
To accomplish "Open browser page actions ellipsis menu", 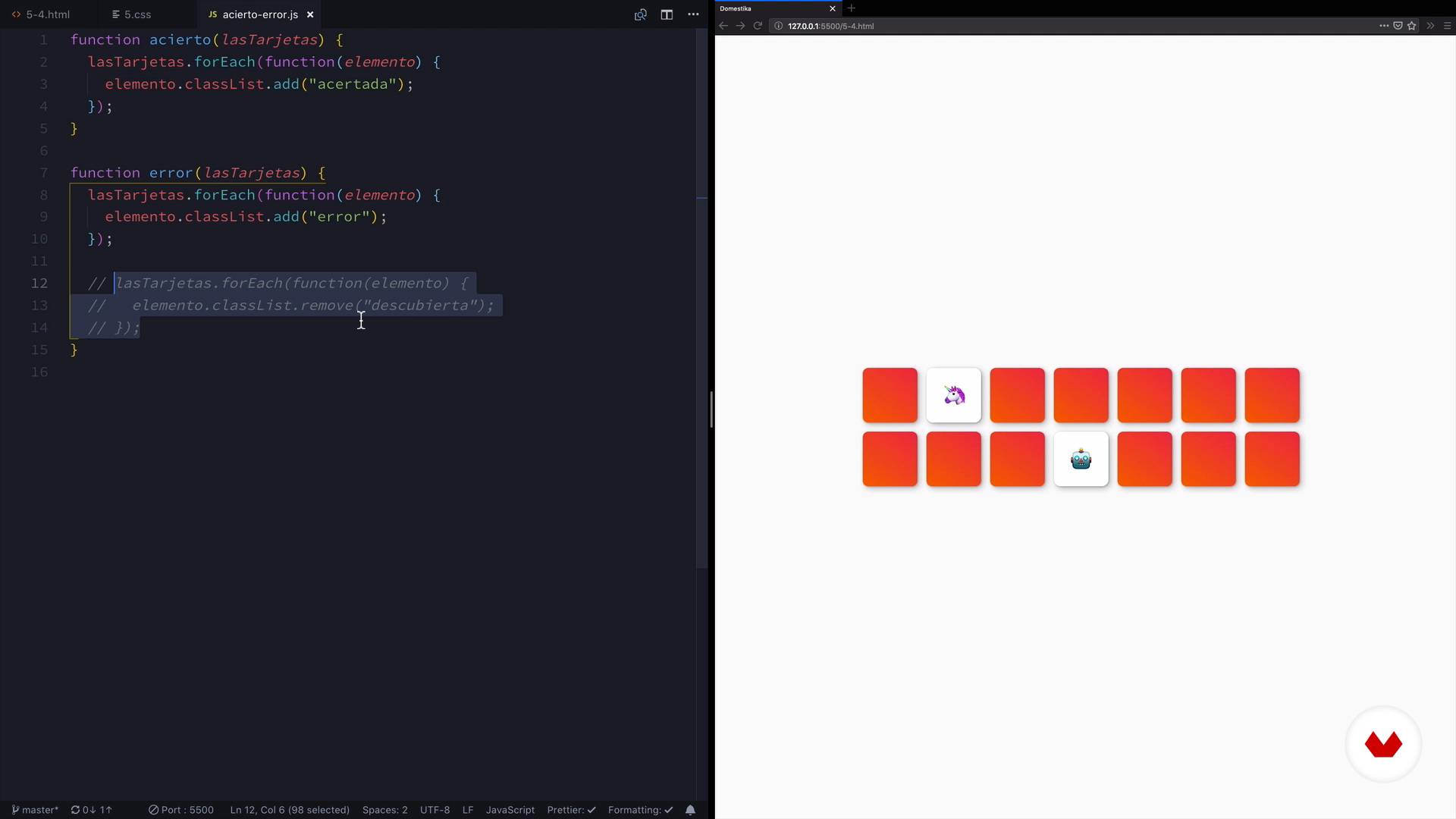I will pos(1384,26).
